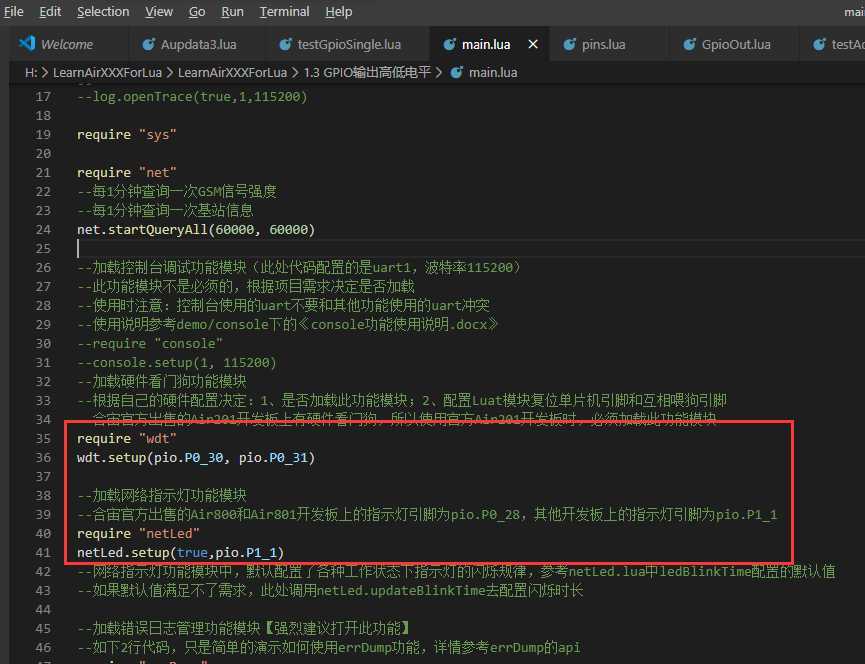Expand the chevron before main.lua breadcrumb
Image resolution: width=865 pixels, height=664 pixels.
click(439, 72)
